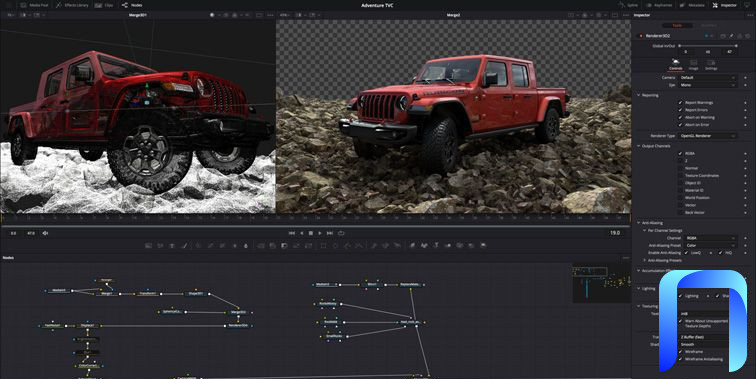
Task: Open the Renderer Type dropdown
Action: click(707, 136)
